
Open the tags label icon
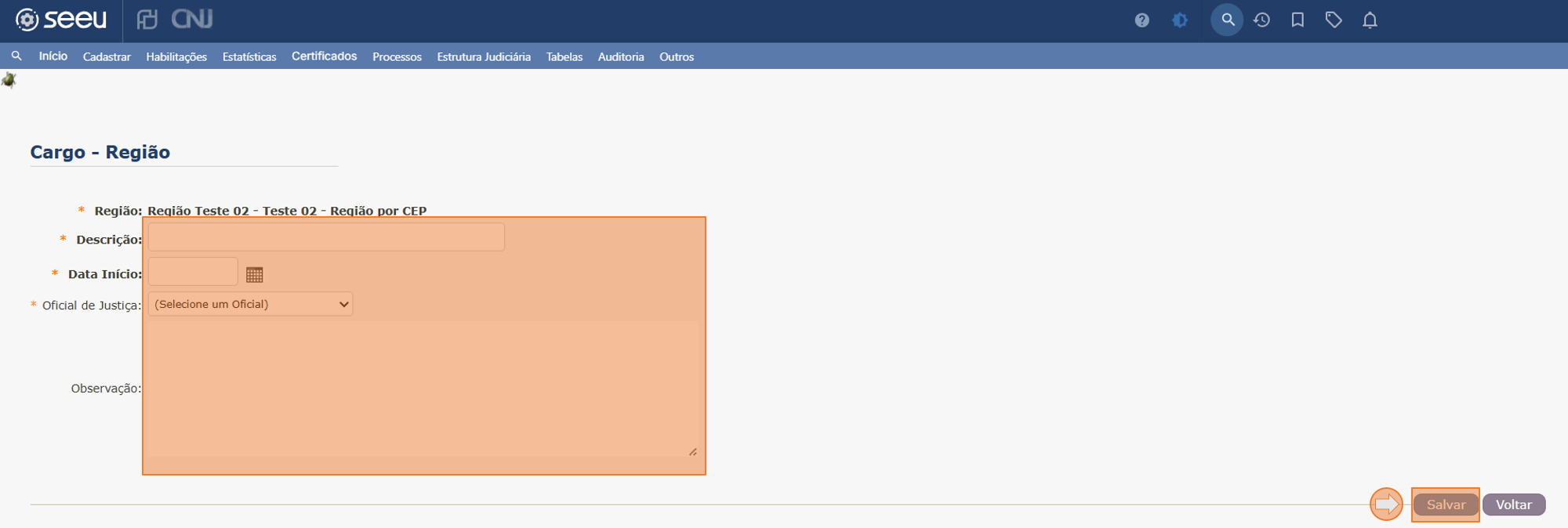tap(1334, 20)
